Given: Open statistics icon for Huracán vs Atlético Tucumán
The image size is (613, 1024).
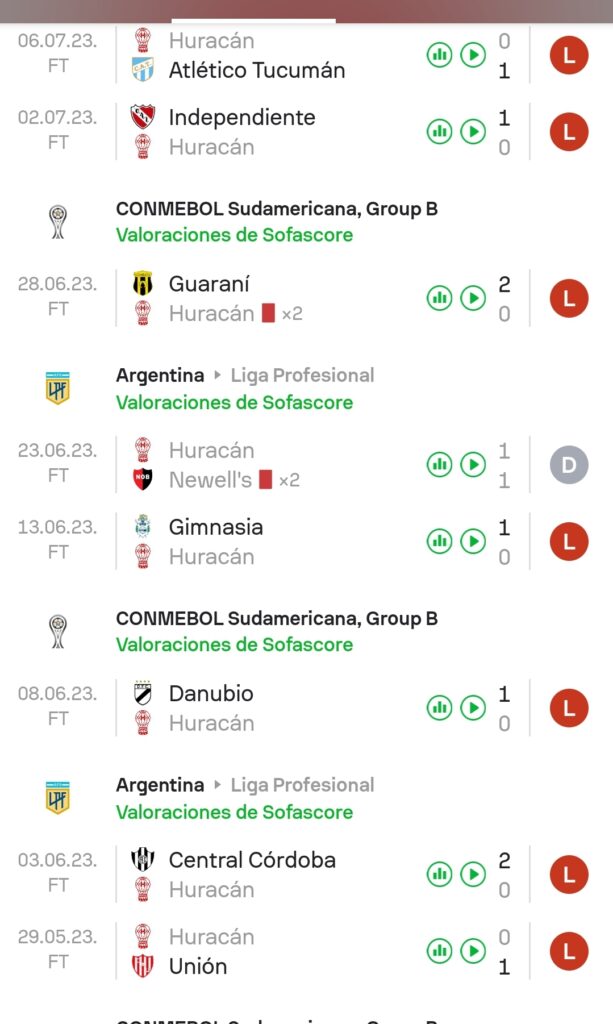Looking at the screenshot, I should tap(439, 55).
